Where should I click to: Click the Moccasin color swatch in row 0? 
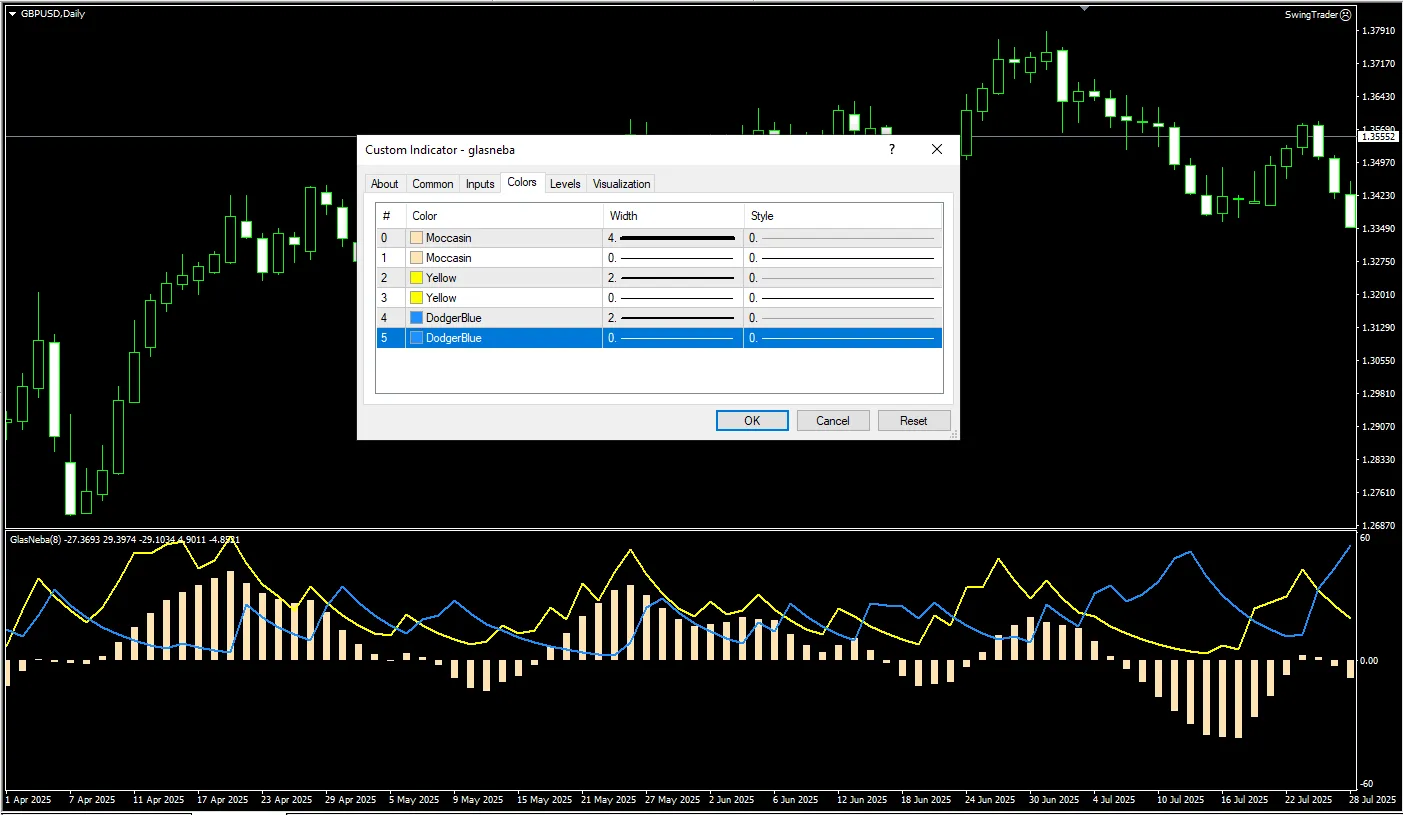(417, 238)
